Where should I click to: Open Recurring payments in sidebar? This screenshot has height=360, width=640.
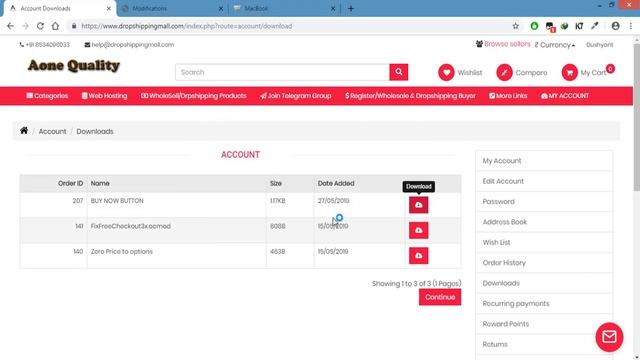pos(544,304)
